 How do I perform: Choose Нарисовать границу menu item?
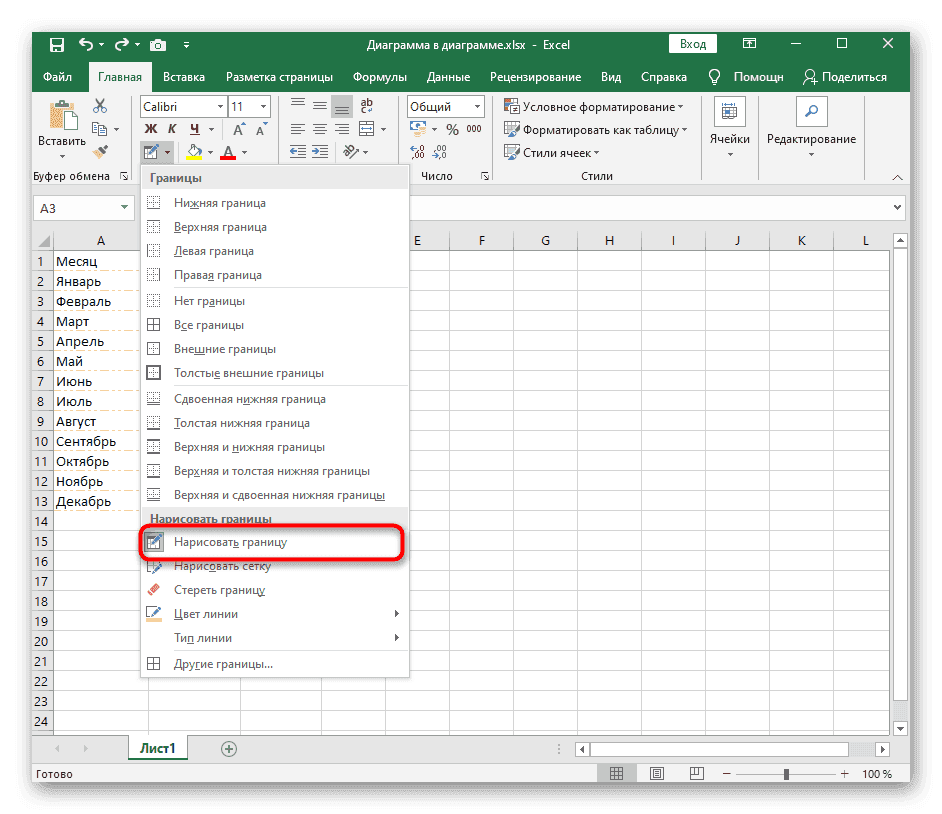click(230, 542)
